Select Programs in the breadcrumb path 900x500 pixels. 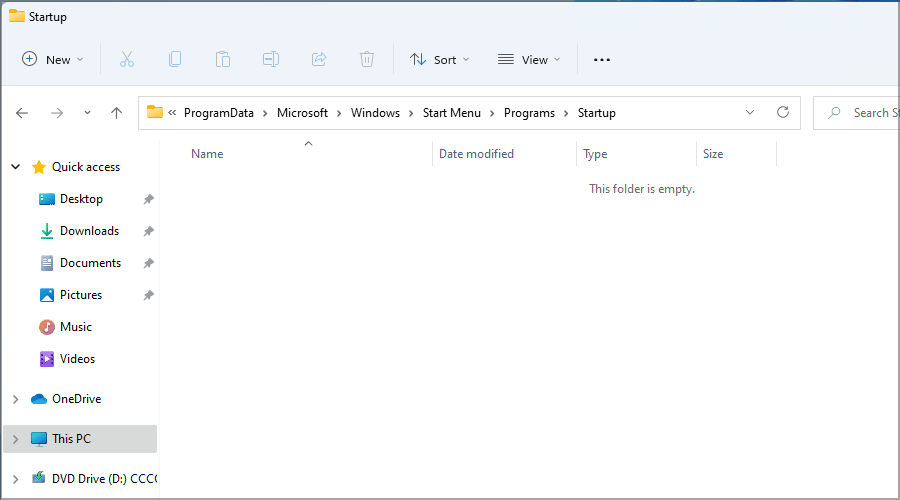(x=529, y=113)
